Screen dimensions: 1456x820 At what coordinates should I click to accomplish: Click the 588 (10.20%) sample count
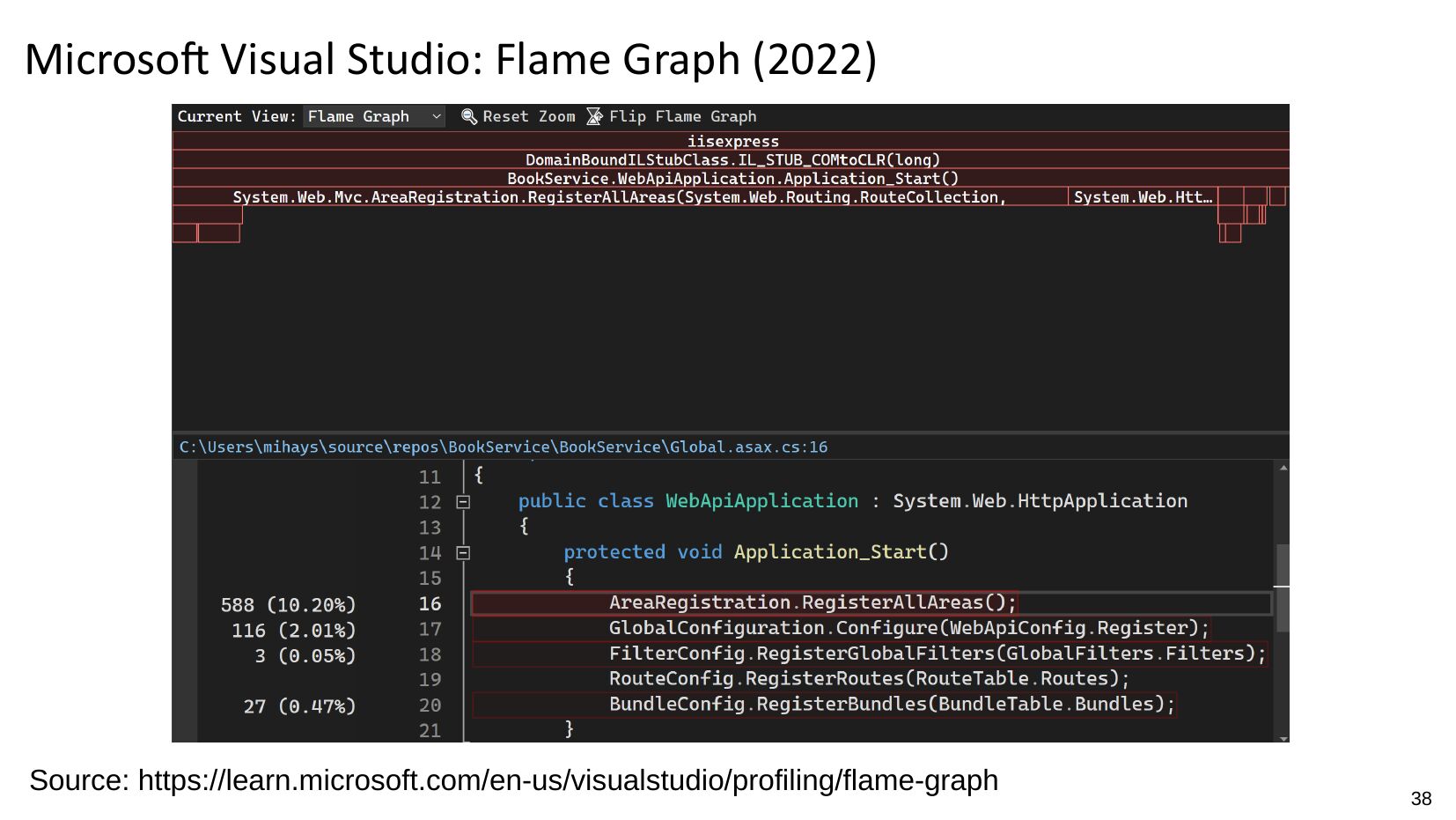[288, 605]
